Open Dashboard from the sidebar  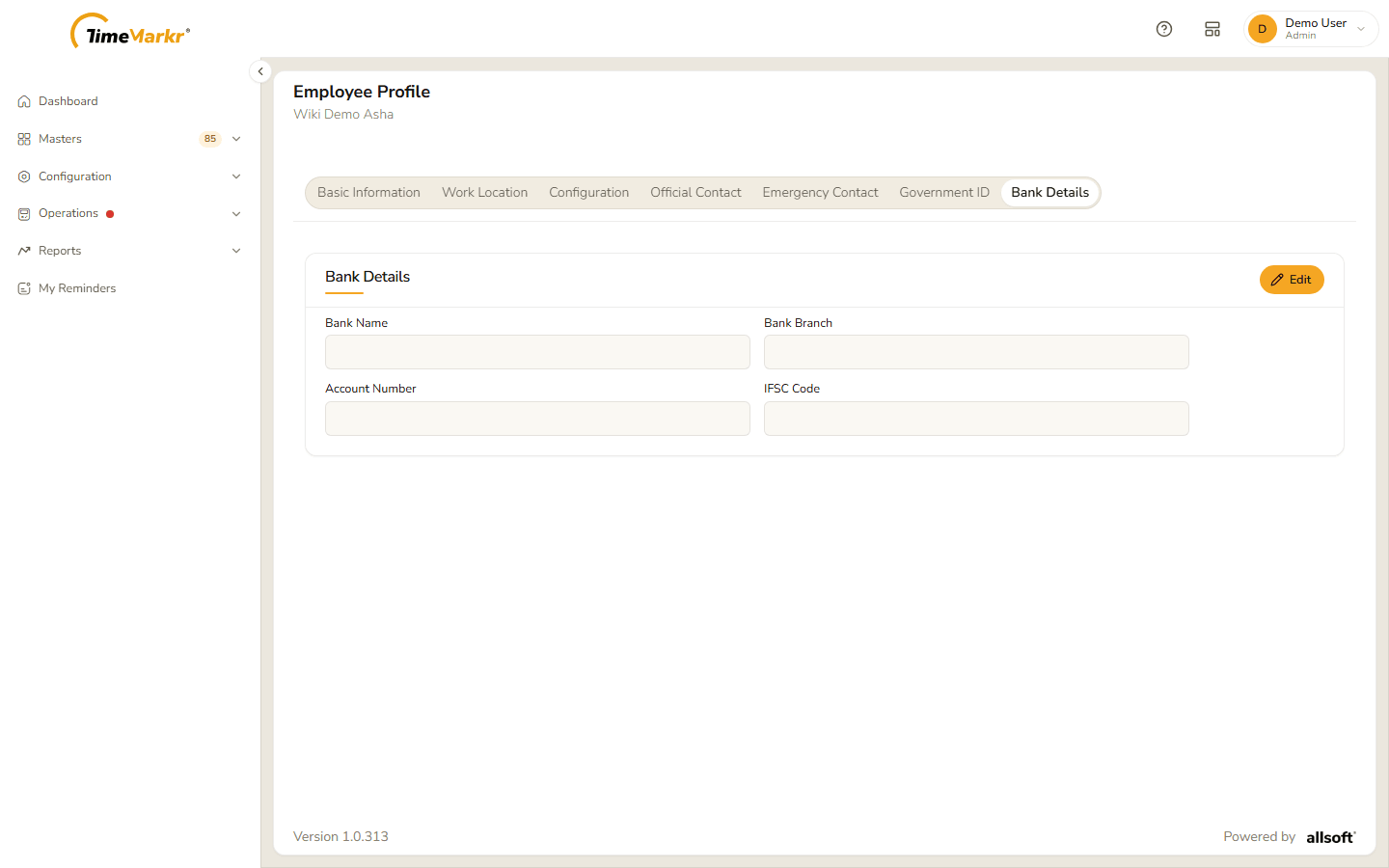[x=68, y=101]
